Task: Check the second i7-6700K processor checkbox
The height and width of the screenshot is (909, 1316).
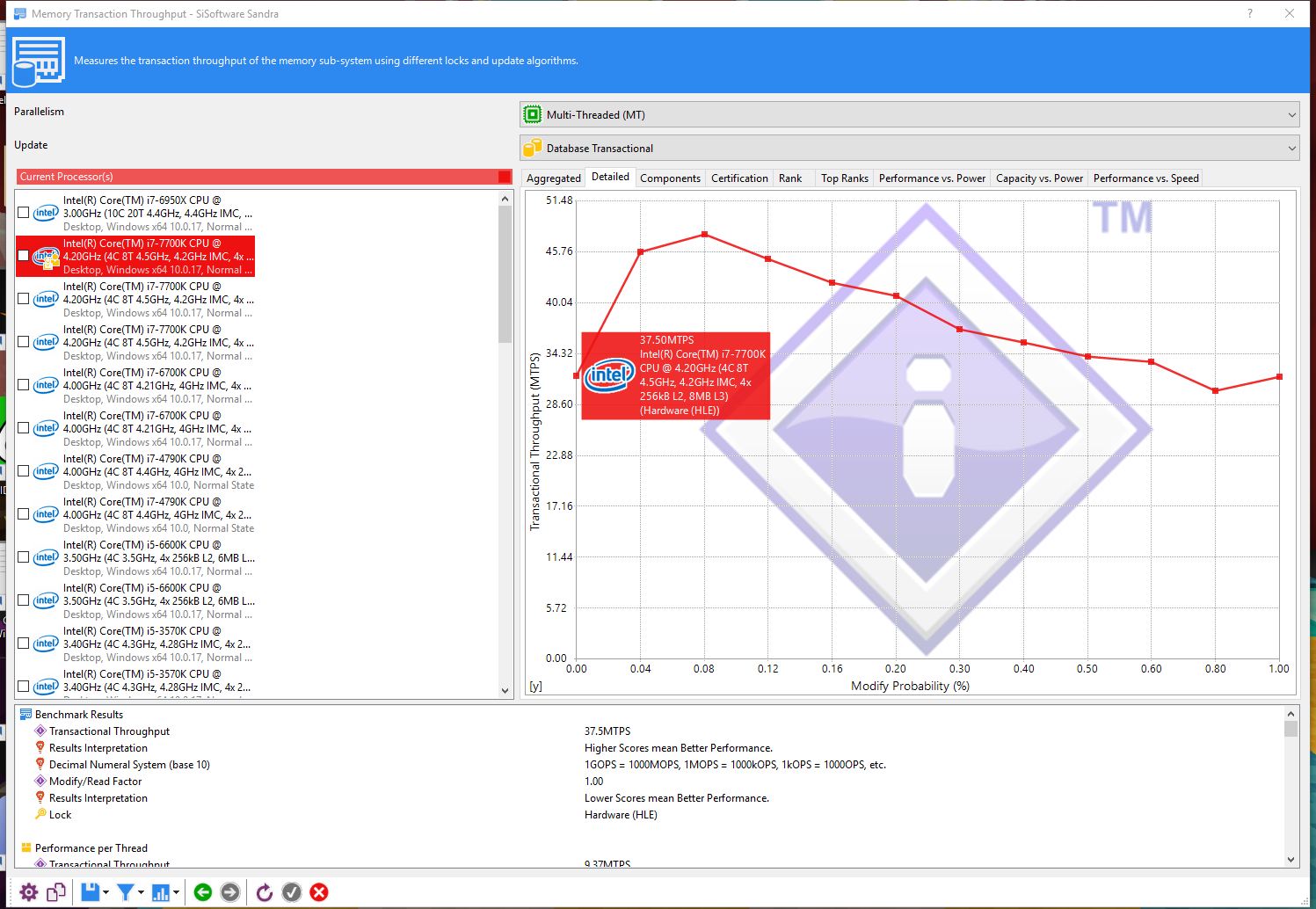Action: [24, 428]
